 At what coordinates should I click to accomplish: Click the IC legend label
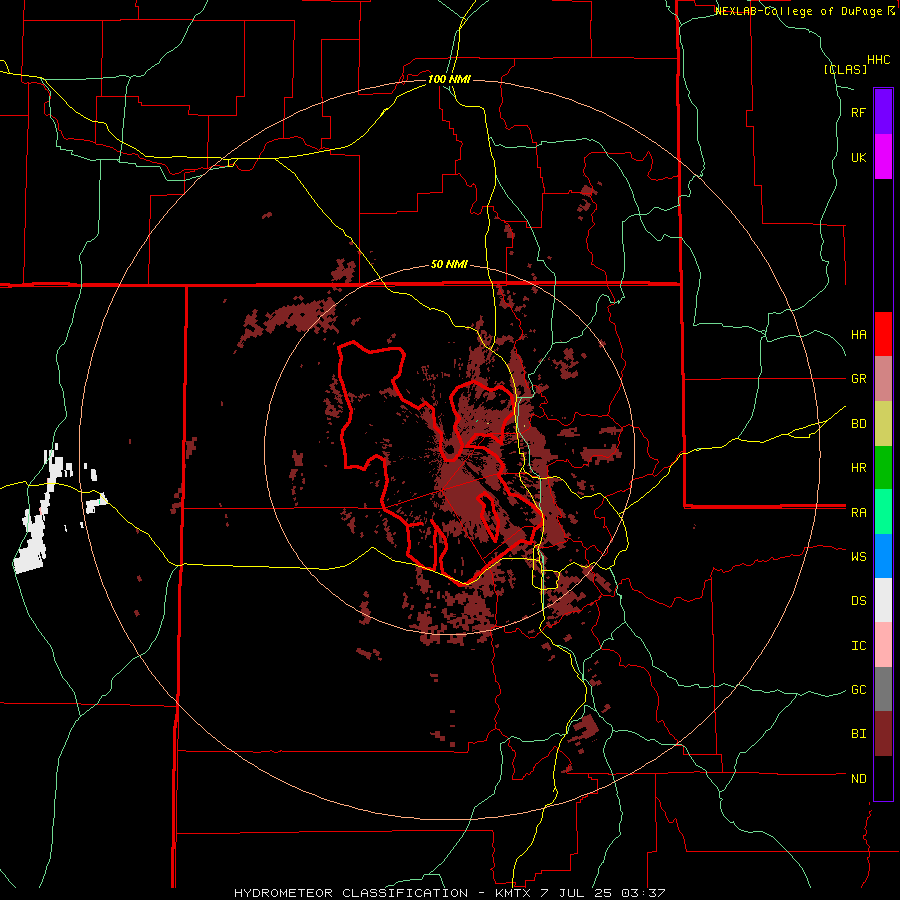pyautogui.click(x=858, y=646)
